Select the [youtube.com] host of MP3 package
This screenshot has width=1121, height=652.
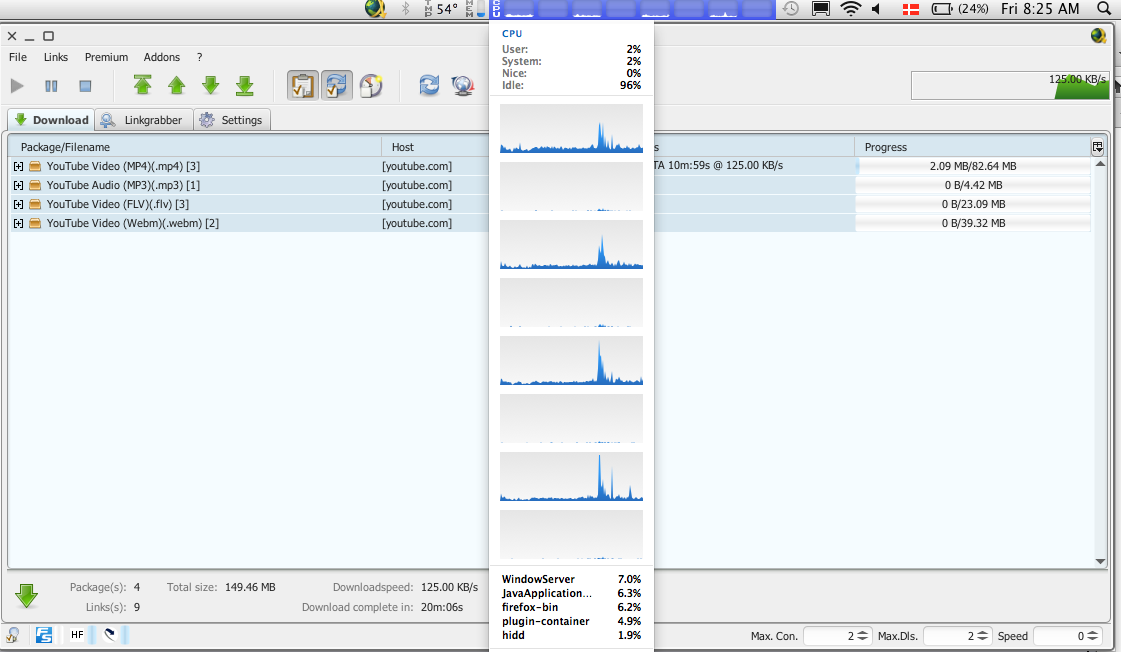[x=417, y=185]
